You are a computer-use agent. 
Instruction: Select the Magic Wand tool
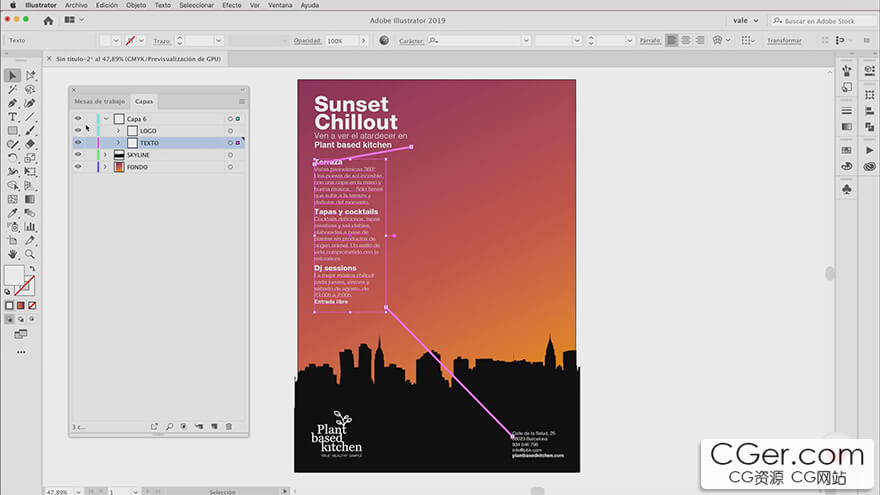12,90
